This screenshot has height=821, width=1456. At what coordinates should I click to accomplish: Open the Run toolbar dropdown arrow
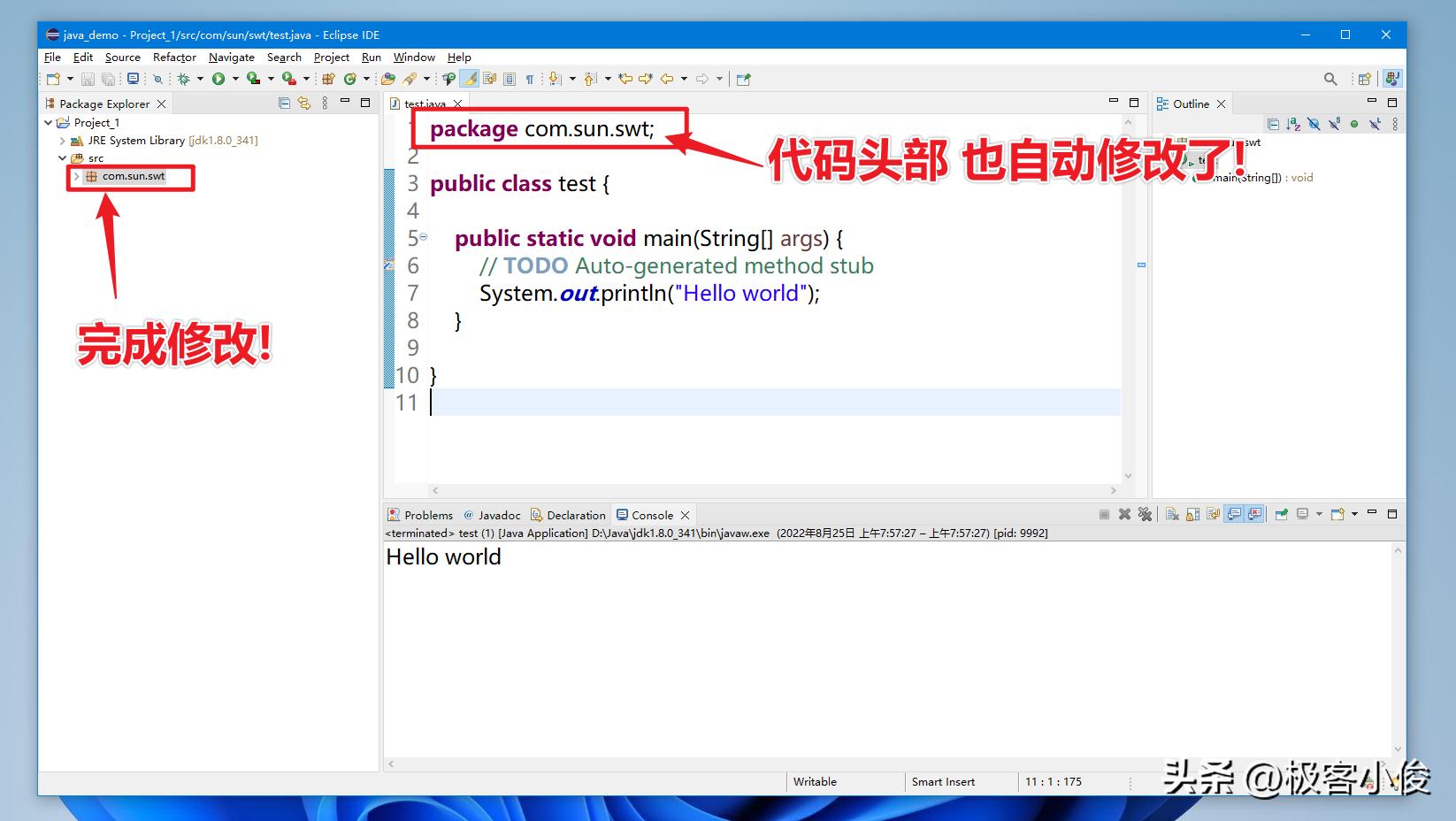pyautogui.click(x=236, y=79)
